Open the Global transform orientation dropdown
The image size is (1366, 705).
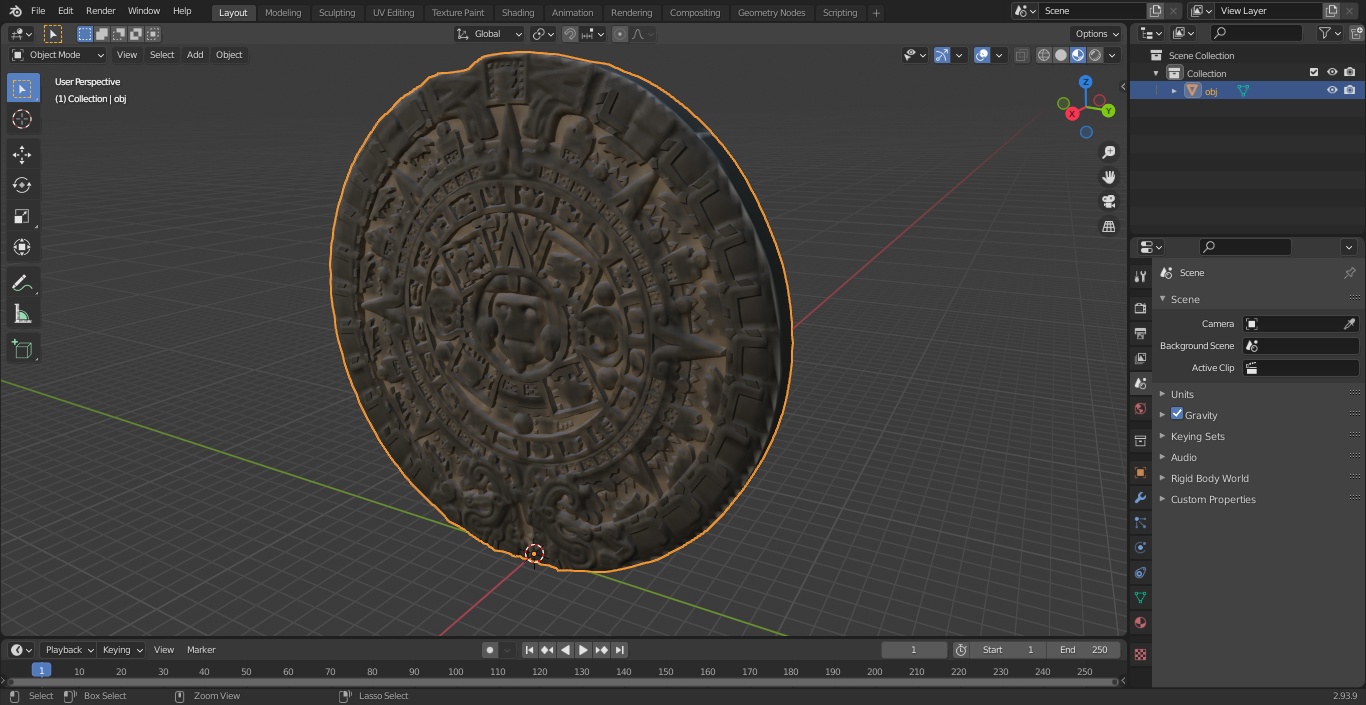(489, 34)
